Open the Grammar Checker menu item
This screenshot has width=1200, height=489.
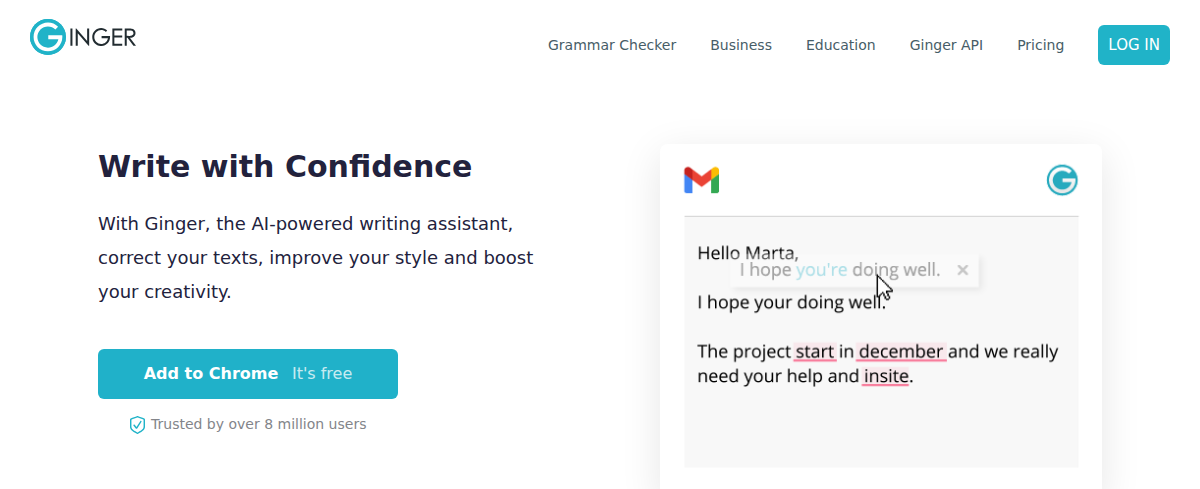(x=612, y=45)
